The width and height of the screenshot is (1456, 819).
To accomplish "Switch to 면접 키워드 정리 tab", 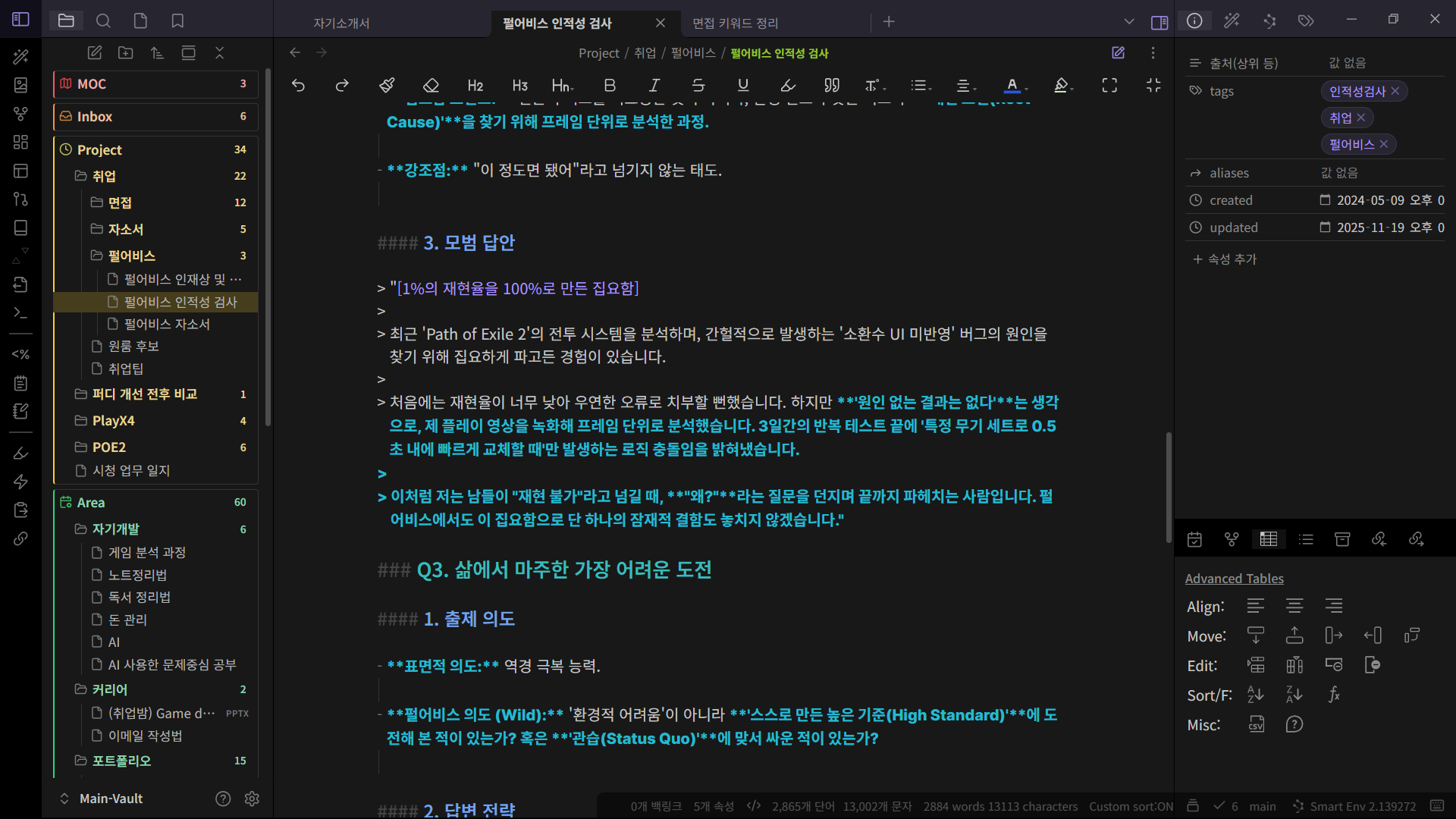I will (x=735, y=23).
